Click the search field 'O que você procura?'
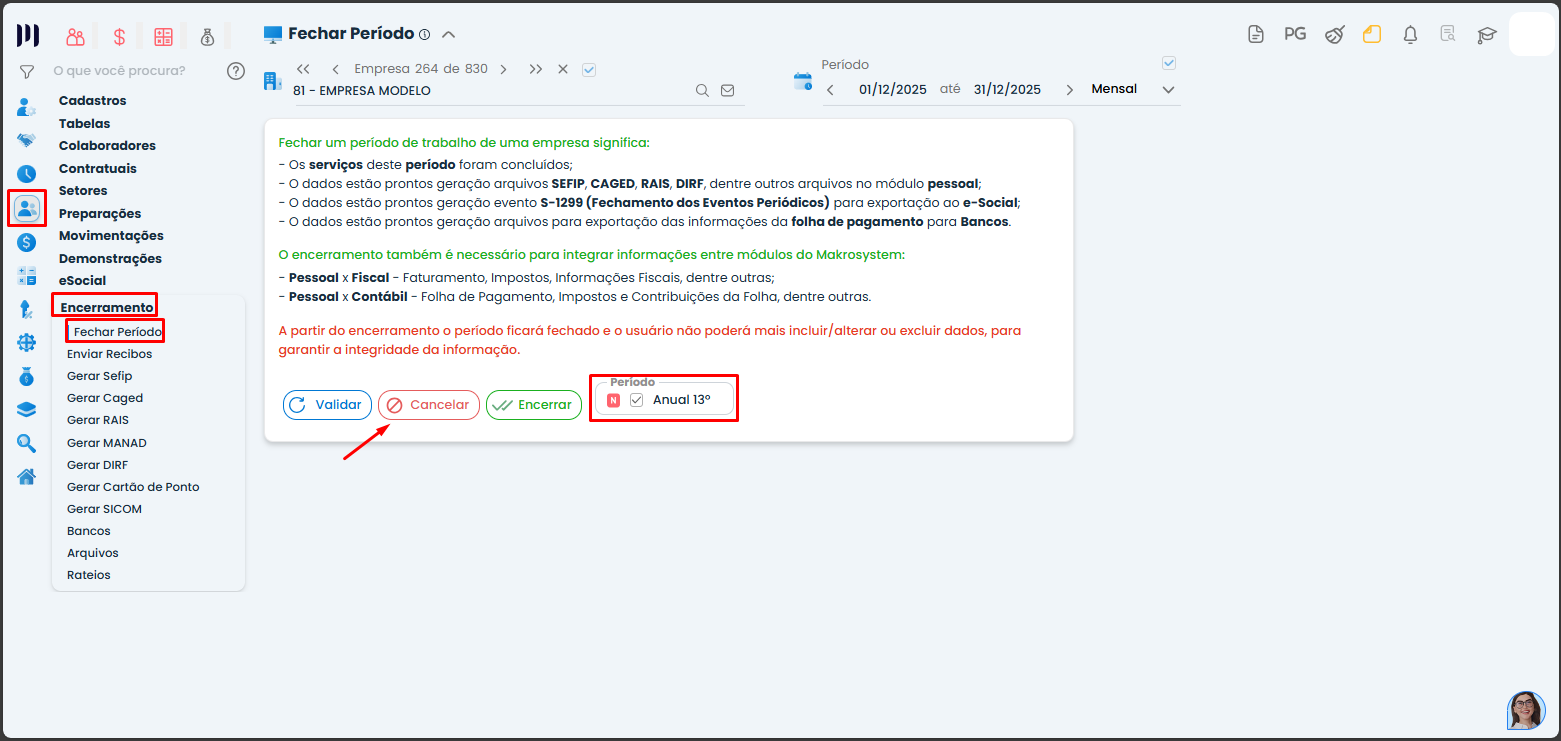The height and width of the screenshot is (741, 1561). click(119, 71)
